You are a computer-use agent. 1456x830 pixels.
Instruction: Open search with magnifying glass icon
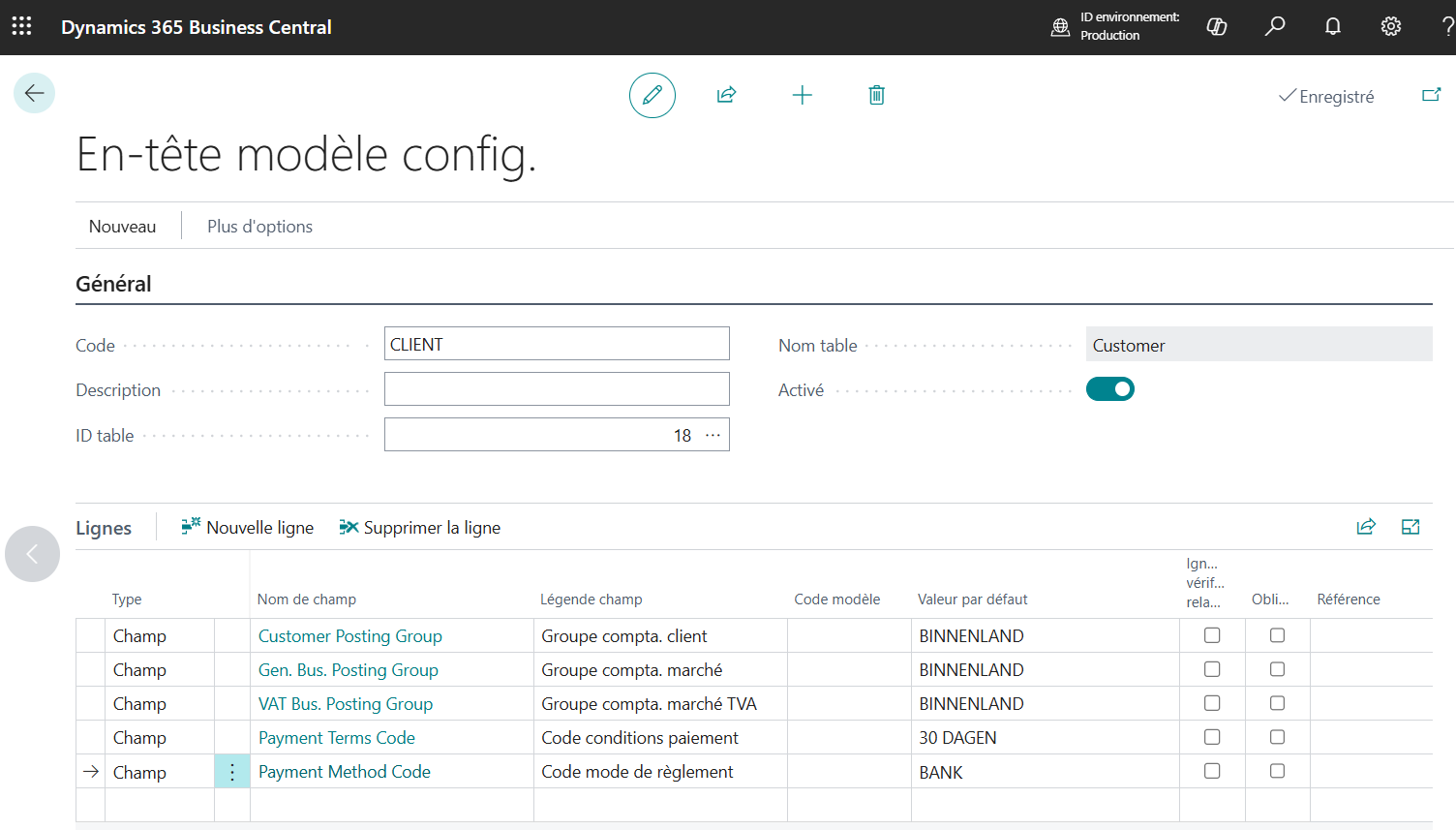tap(1275, 26)
